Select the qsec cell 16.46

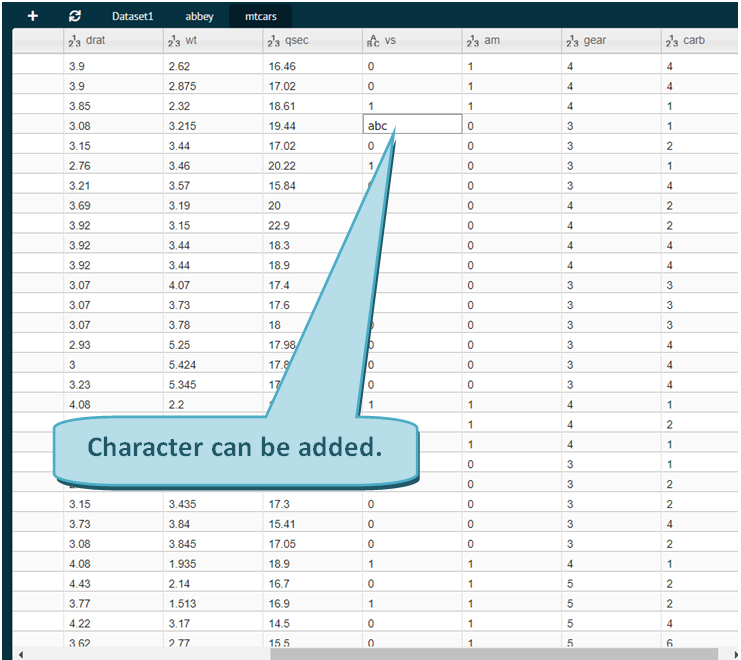point(313,66)
